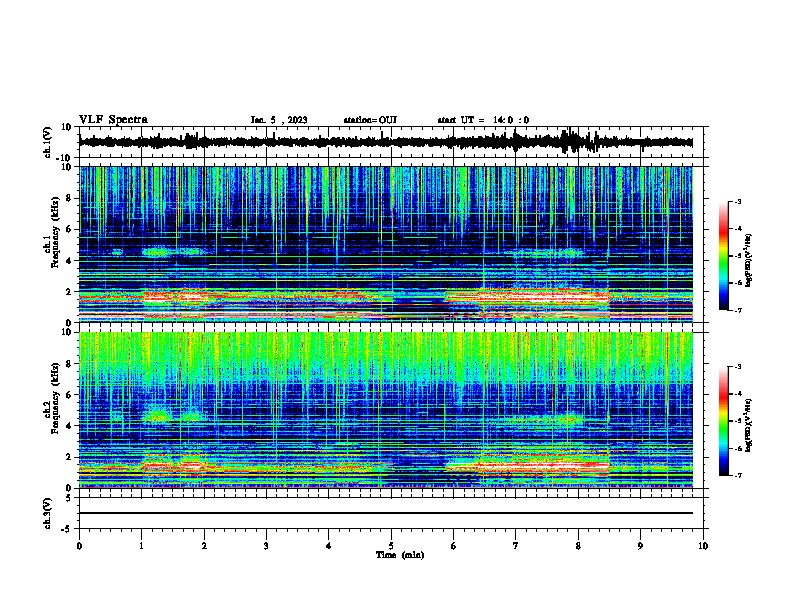This screenshot has width=792, height=612.
Task: Click the ch.1 "Frequency (kHz)" axis label
Action: point(55,232)
